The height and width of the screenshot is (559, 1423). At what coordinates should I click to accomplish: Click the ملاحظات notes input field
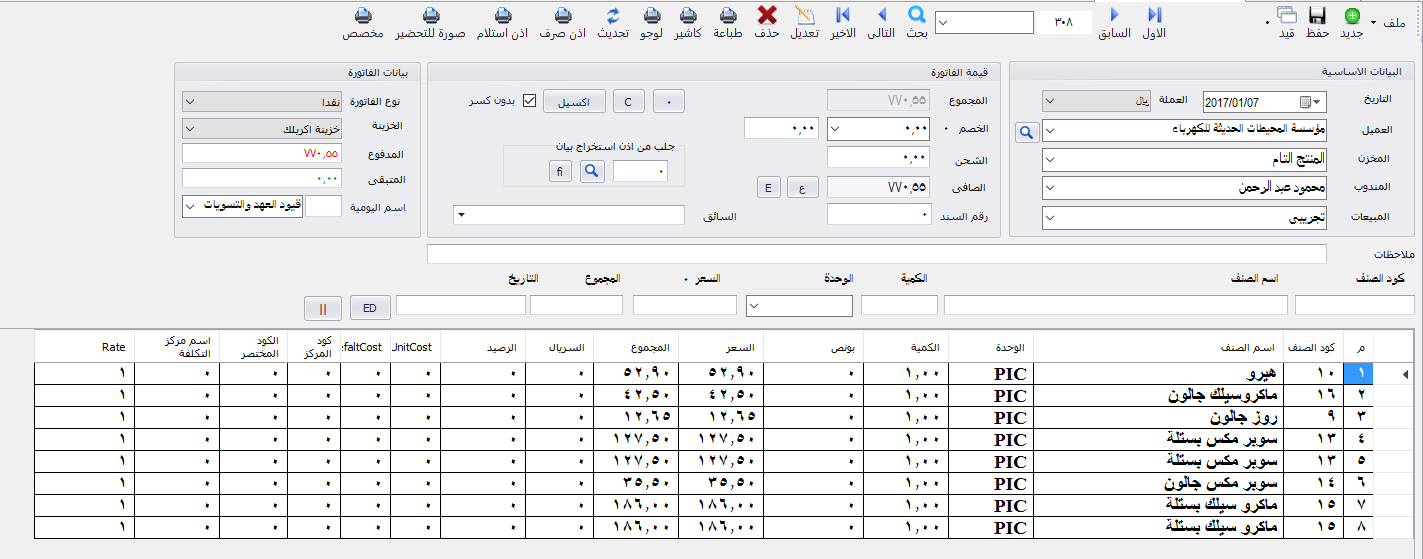(876, 255)
